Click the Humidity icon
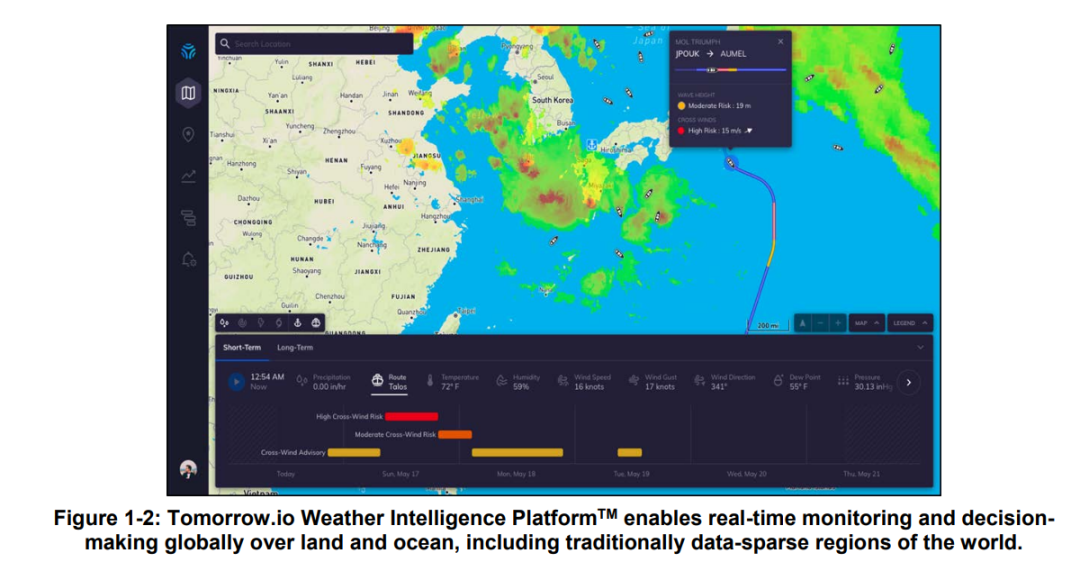 (501, 381)
